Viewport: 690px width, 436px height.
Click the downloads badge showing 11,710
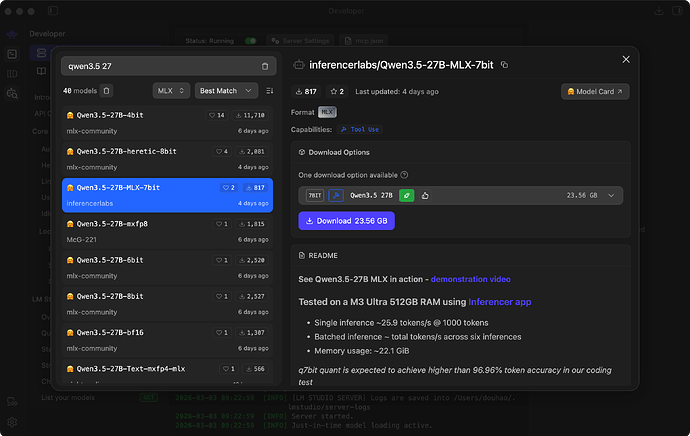point(250,115)
